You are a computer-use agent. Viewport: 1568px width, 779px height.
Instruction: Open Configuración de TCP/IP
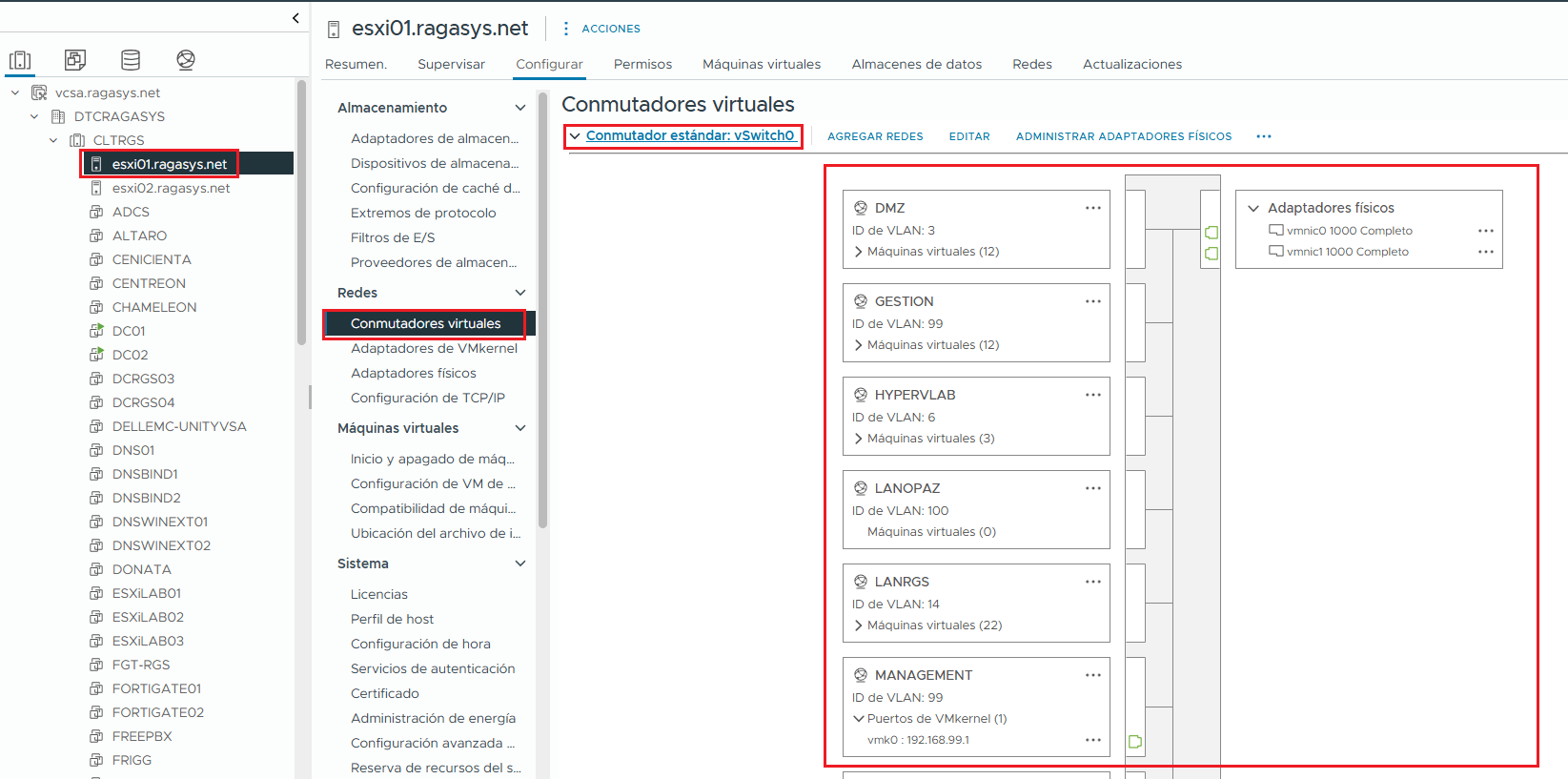tap(428, 398)
